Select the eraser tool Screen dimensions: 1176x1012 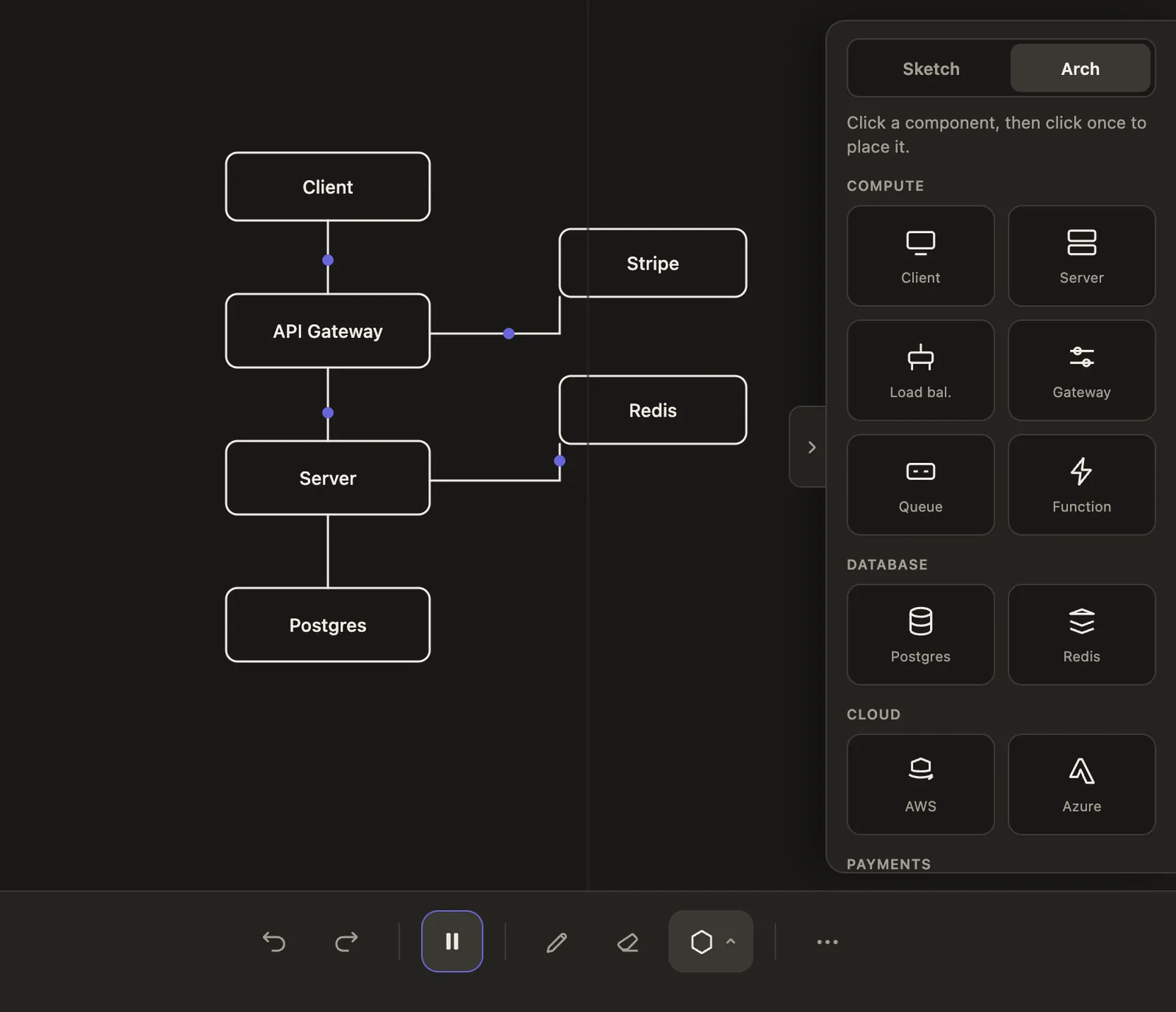click(x=628, y=941)
